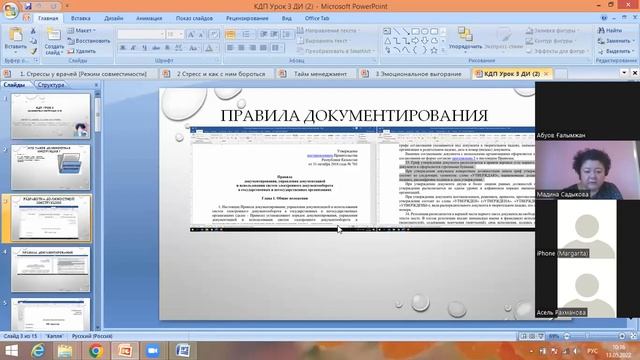
Task: Select the rectangle shape
Action: 416,31
